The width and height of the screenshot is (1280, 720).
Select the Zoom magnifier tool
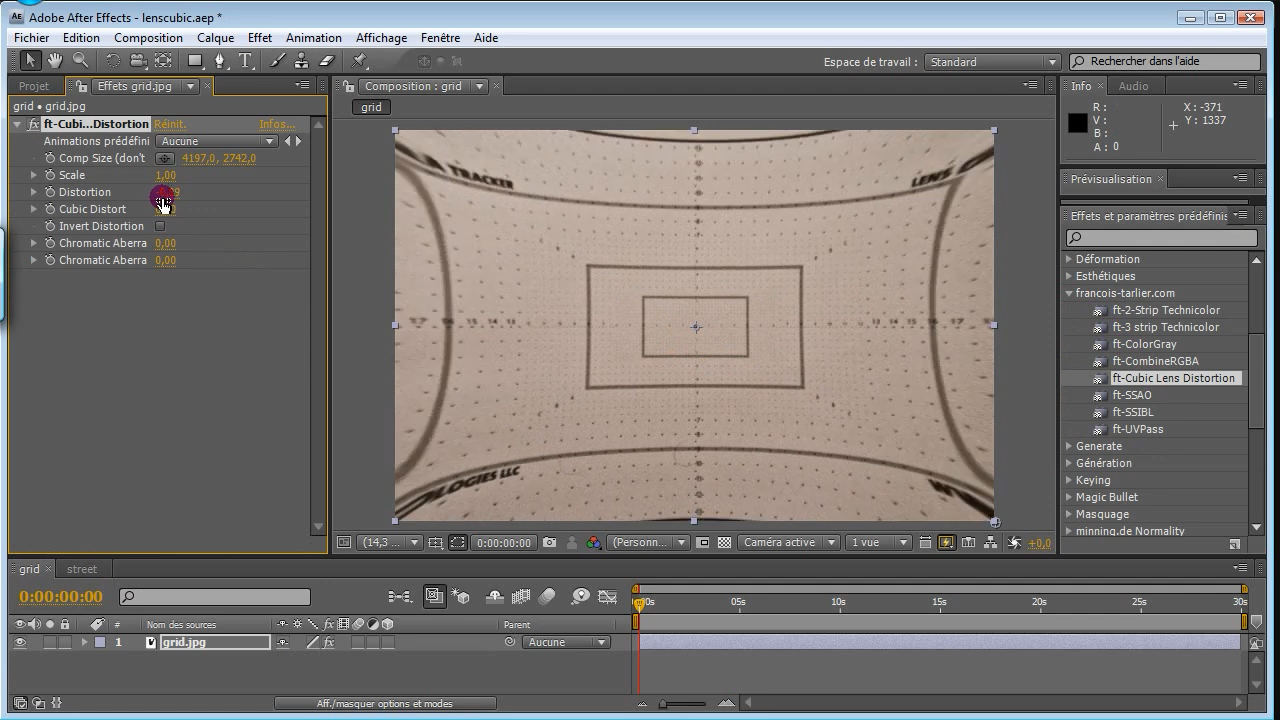(80, 61)
